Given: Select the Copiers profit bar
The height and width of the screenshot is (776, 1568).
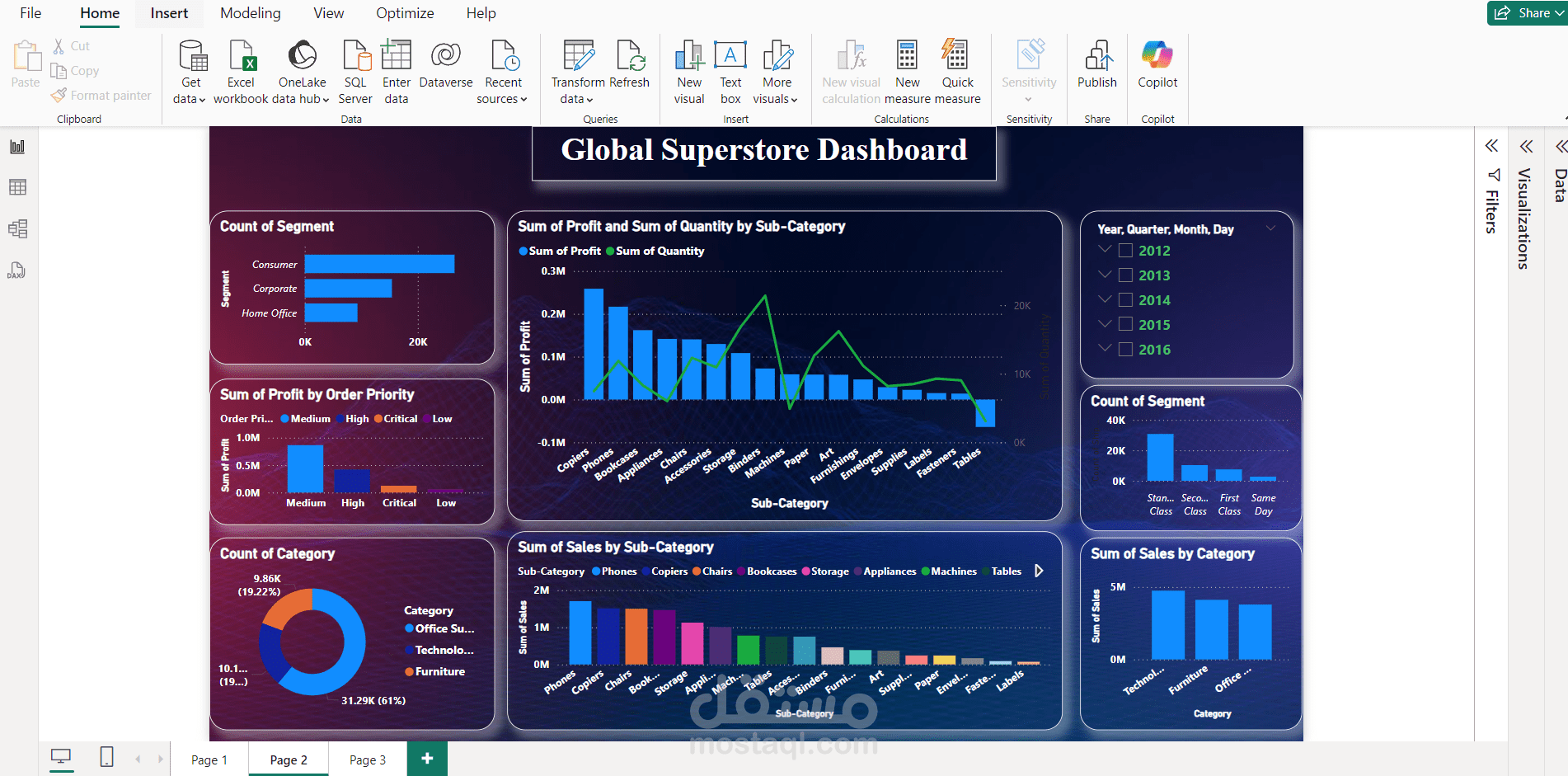Looking at the screenshot, I should tap(594, 344).
